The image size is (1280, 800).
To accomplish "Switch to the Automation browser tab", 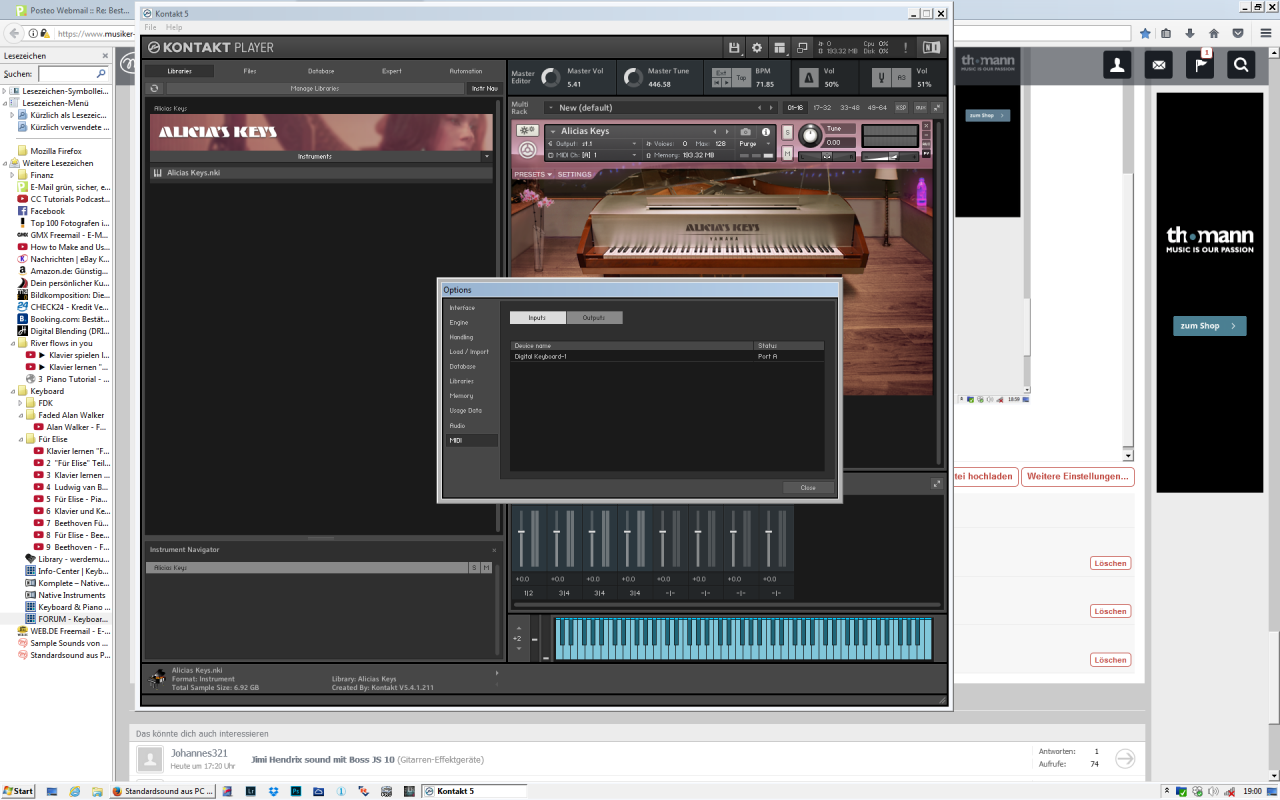I will [x=466, y=71].
